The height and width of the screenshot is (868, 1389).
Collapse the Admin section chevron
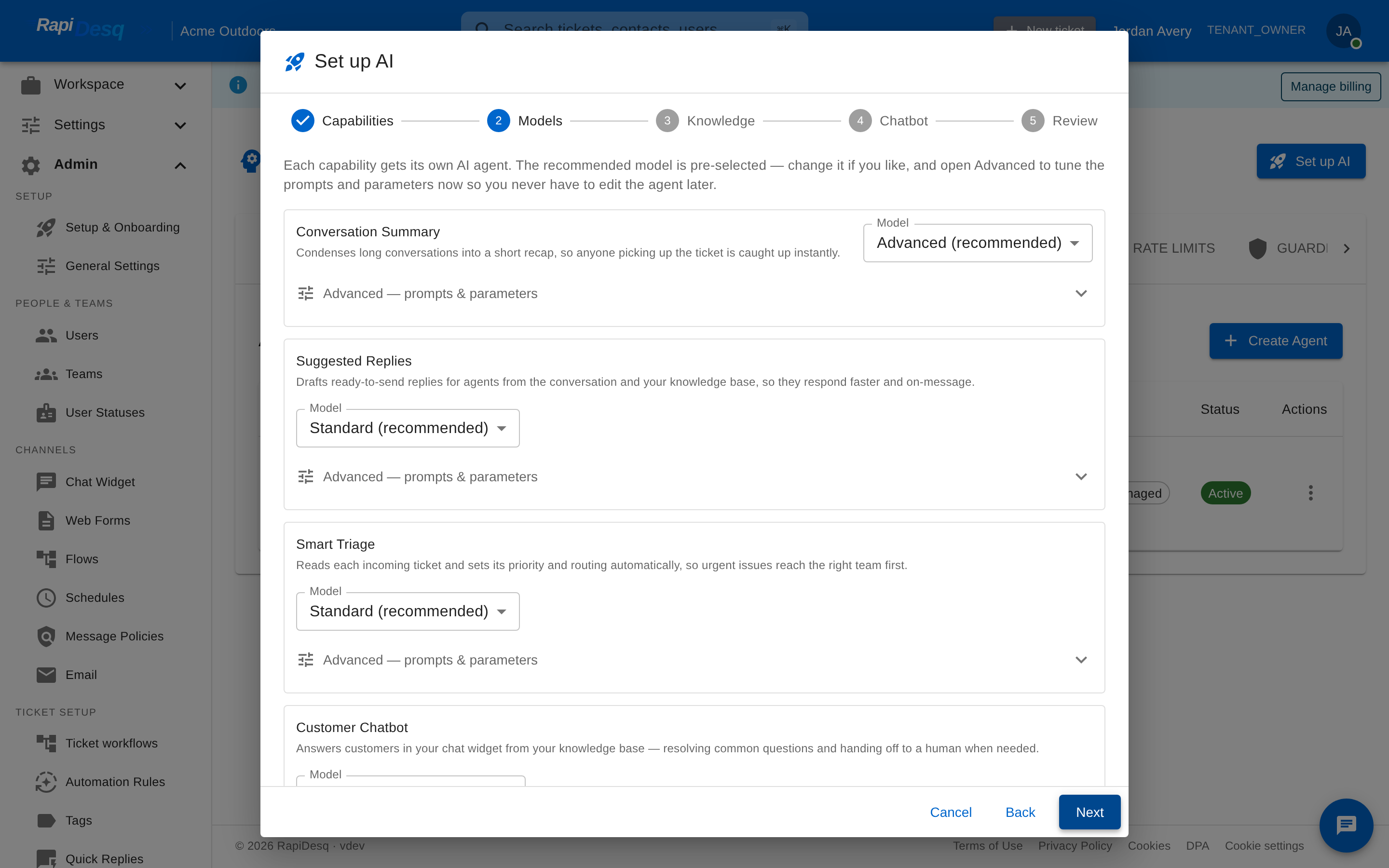tap(180, 165)
